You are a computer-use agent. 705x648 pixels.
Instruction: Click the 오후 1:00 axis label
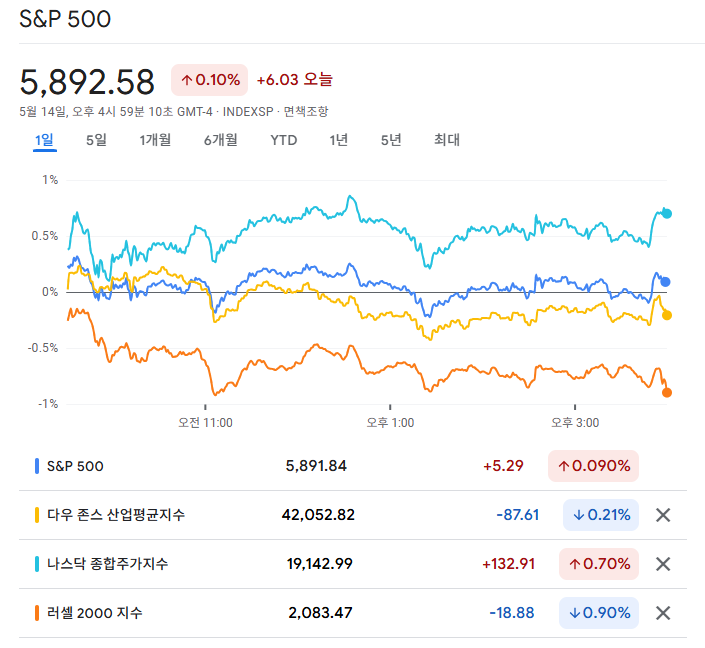pyautogui.click(x=390, y=423)
